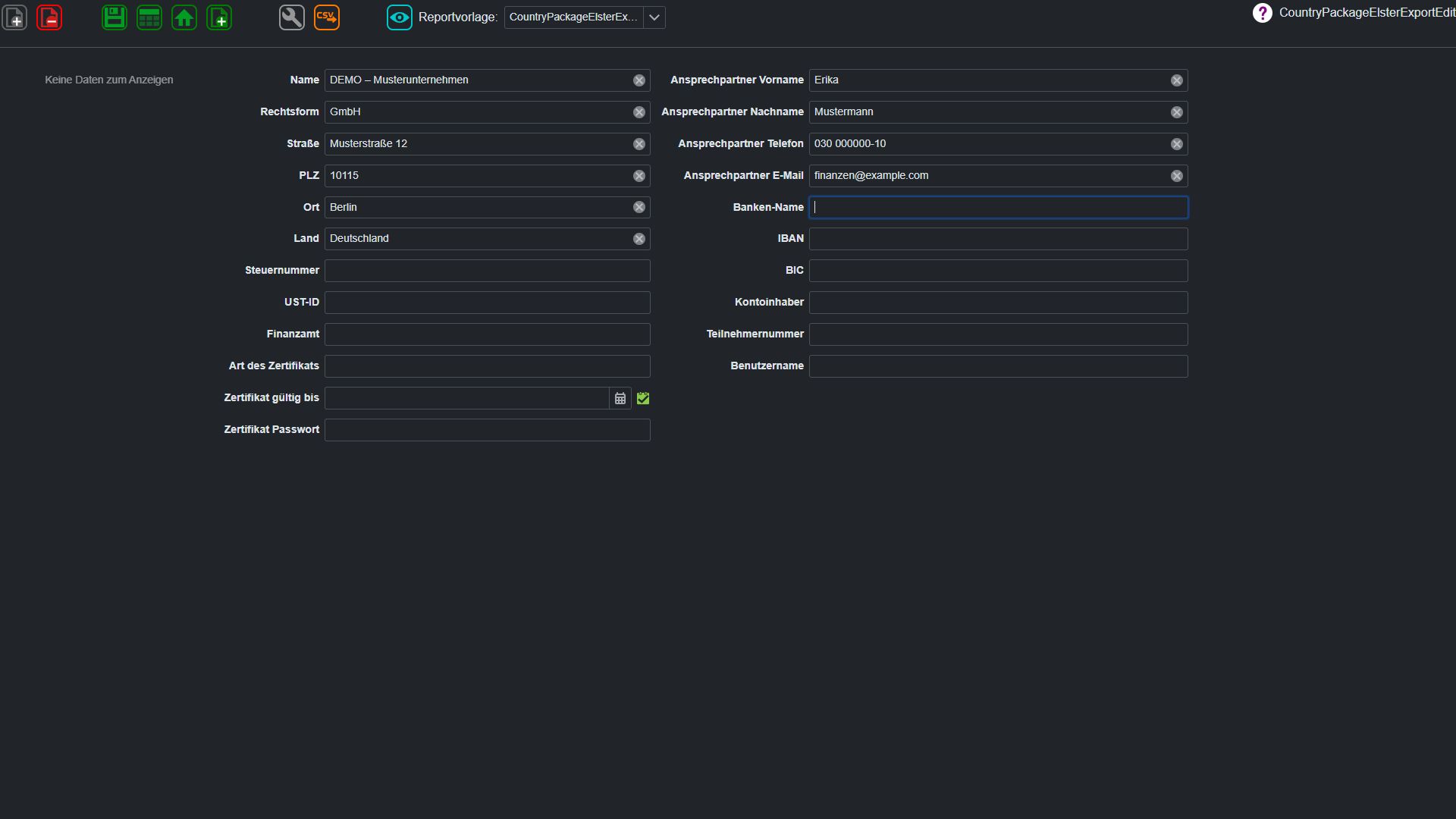Click the Art des Zertifikats field
The height and width of the screenshot is (819, 1456).
click(x=488, y=366)
